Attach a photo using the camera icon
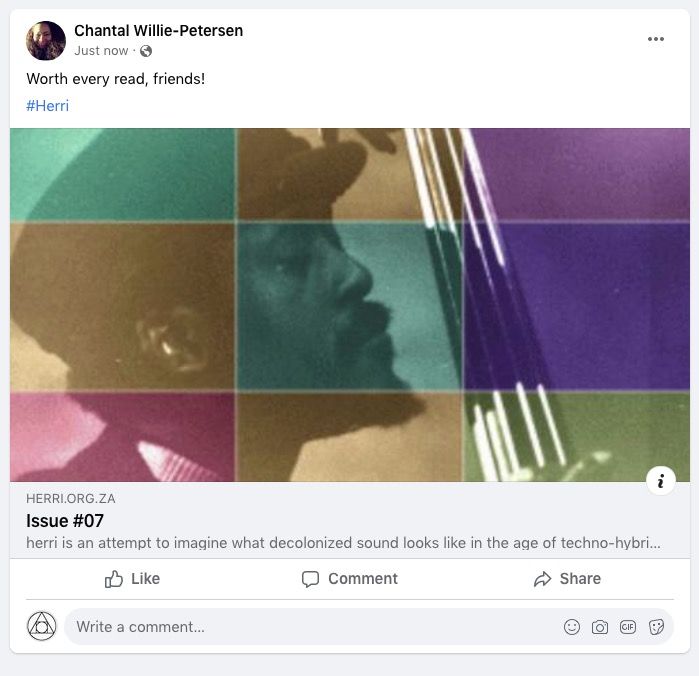The width and height of the screenshot is (699, 676). (600, 627)
